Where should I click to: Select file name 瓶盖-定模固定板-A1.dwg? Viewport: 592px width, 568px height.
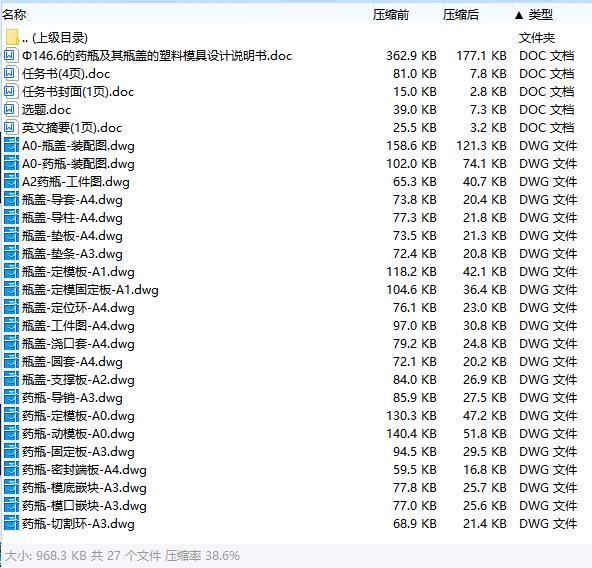click(x=90, y=290)
